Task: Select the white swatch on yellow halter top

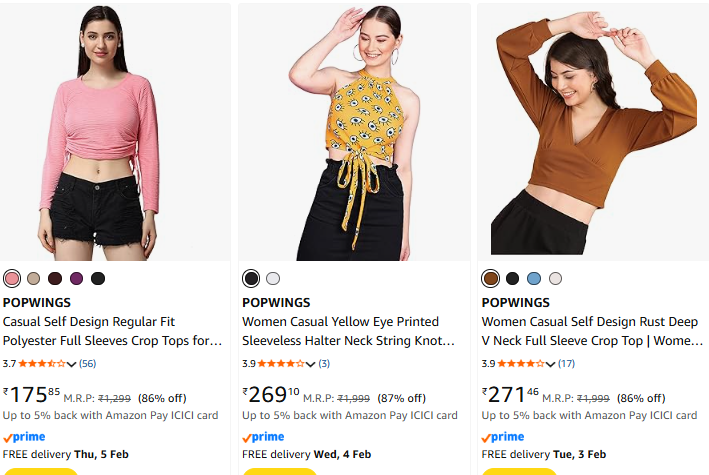Action: point(273,278)
